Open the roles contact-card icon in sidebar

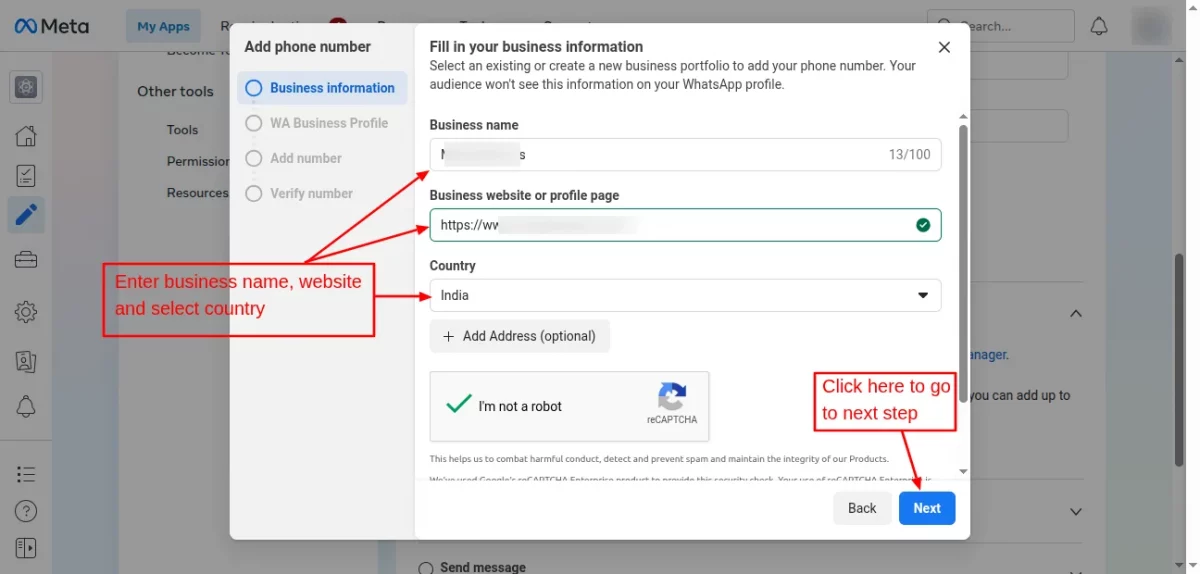click(x=26, y=361)
